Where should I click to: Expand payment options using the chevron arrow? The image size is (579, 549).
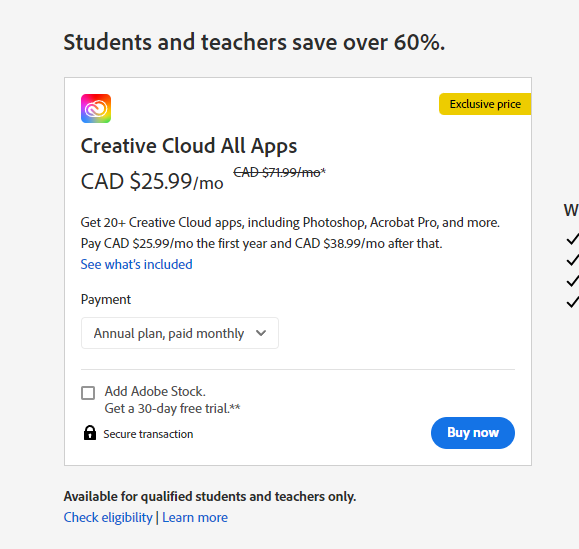click(x=261, y=333)
